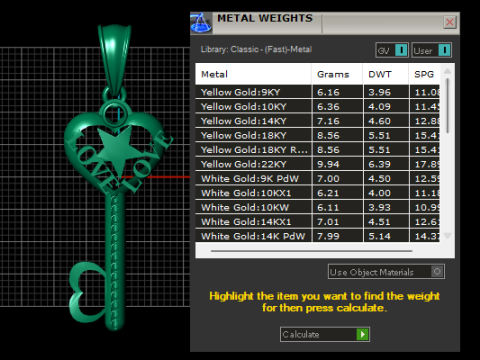Select the Yellow Gold:18KY row
Screen dimensions: 480x360
[318, 135]
